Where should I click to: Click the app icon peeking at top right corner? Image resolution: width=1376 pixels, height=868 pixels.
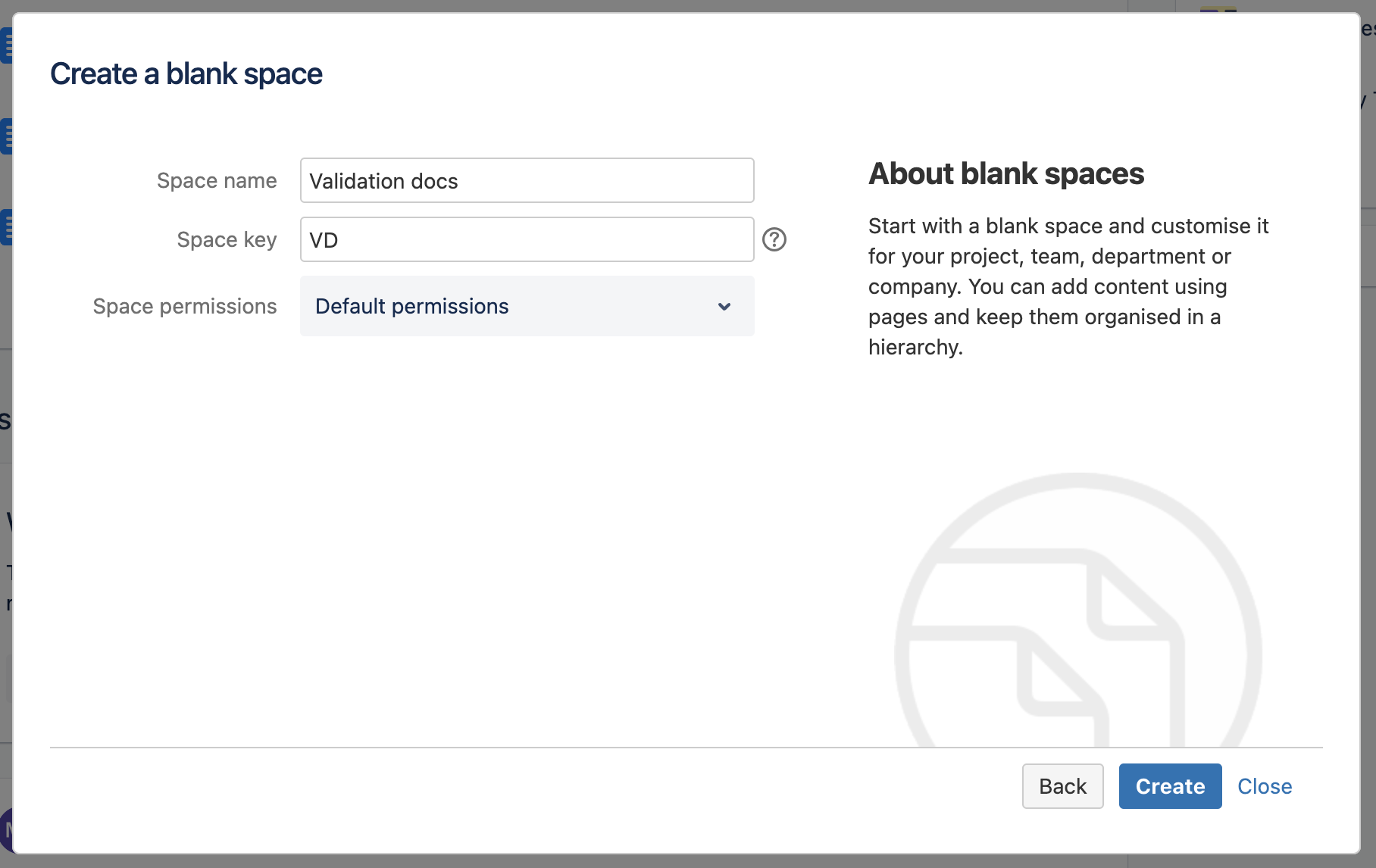[1217, 9]
